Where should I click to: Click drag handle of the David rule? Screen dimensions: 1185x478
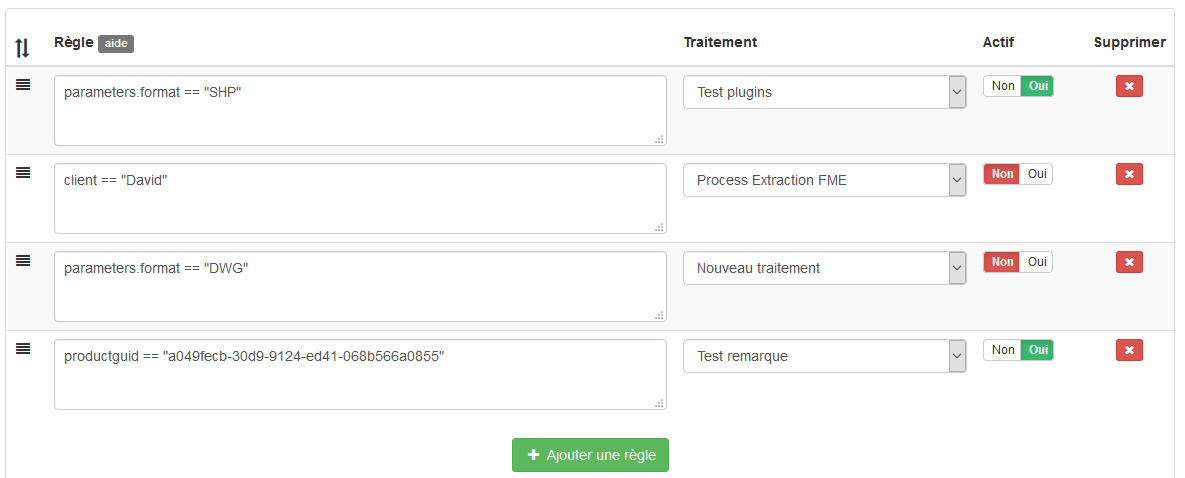[23, 173]
